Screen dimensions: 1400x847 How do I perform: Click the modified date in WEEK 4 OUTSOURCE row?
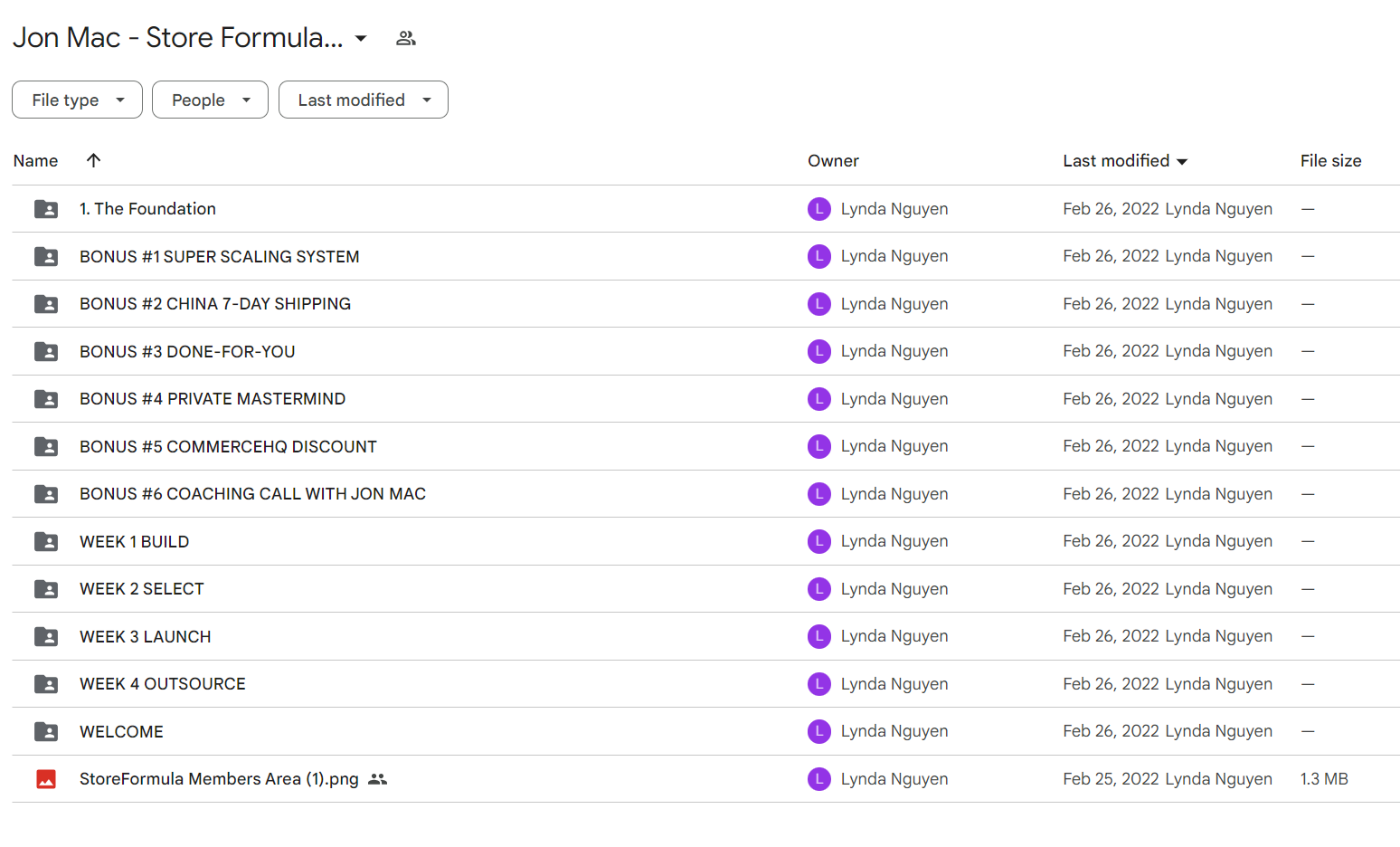[x=1111, y=684]
